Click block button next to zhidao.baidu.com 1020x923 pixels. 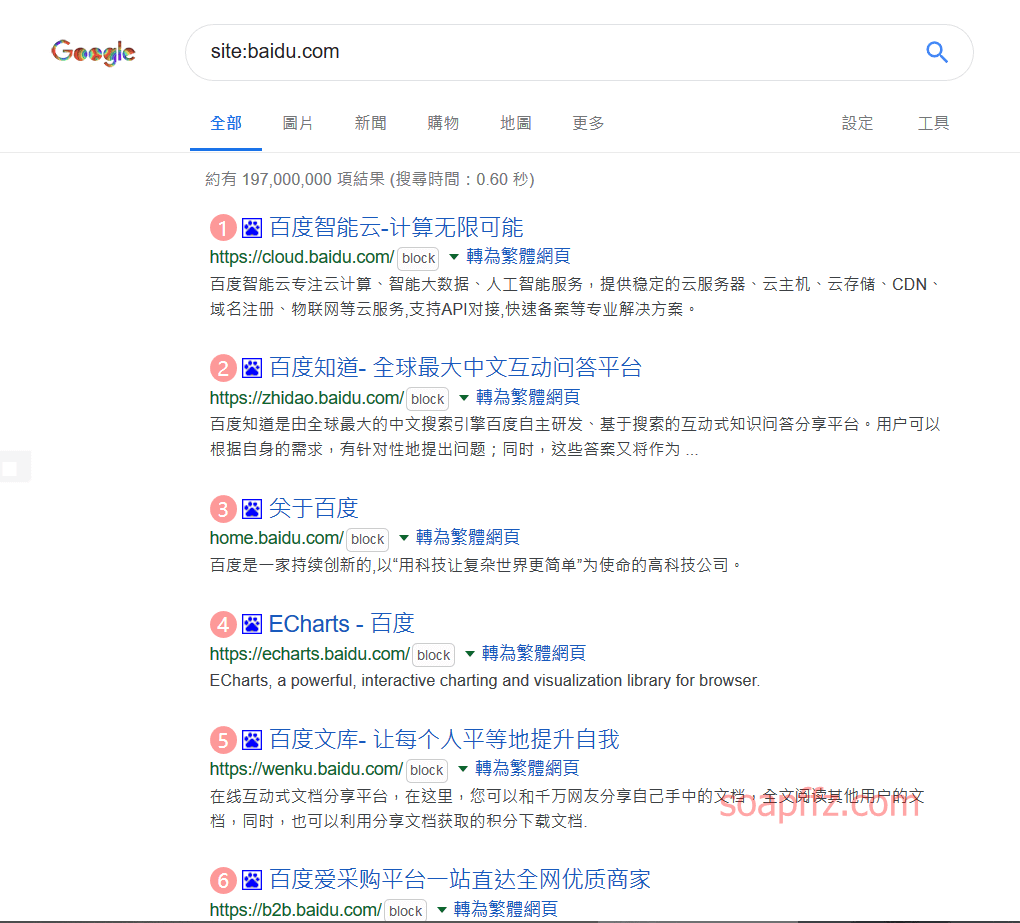[x=427, y=399]
